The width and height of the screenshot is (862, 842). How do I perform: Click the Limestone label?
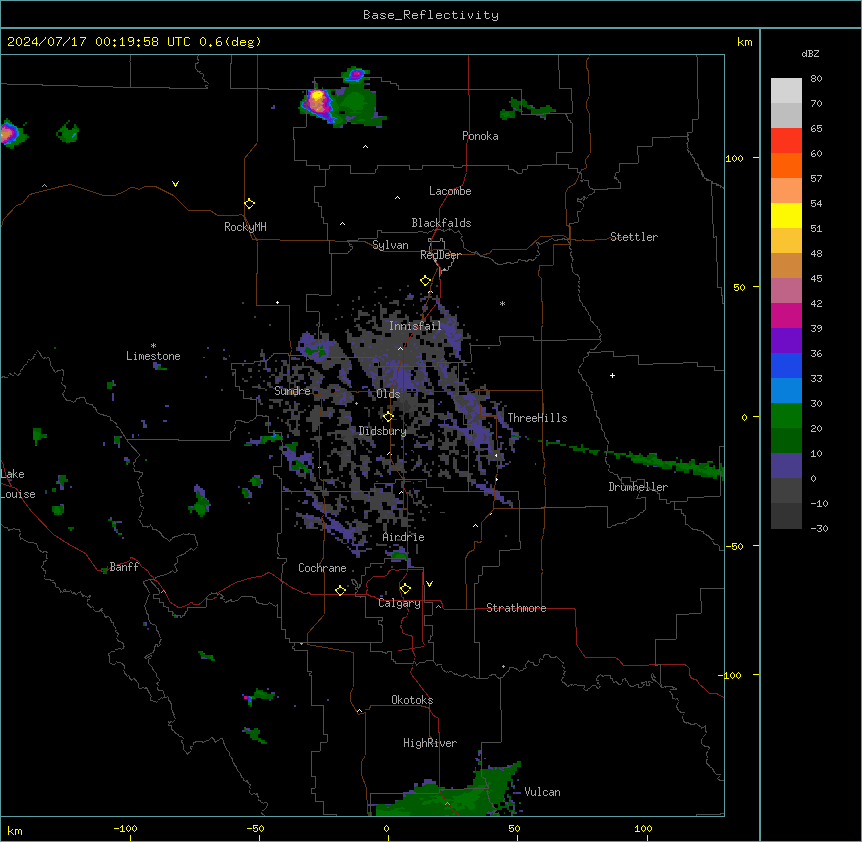point(153,356)
